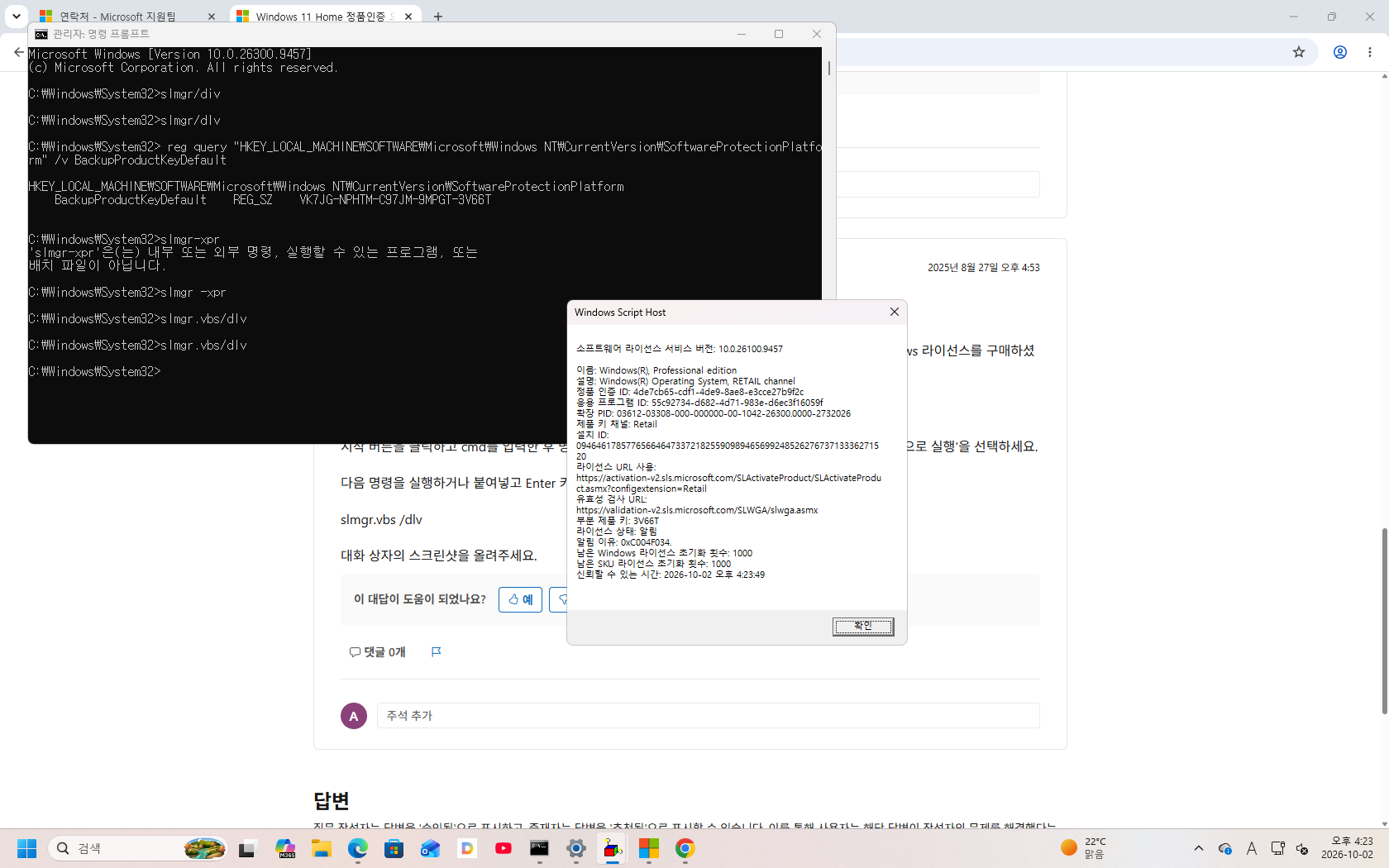Open the Chrome tab search dropdown
Screen dimensions: 1389x868
pyautogui.click(x=16, y=16)
